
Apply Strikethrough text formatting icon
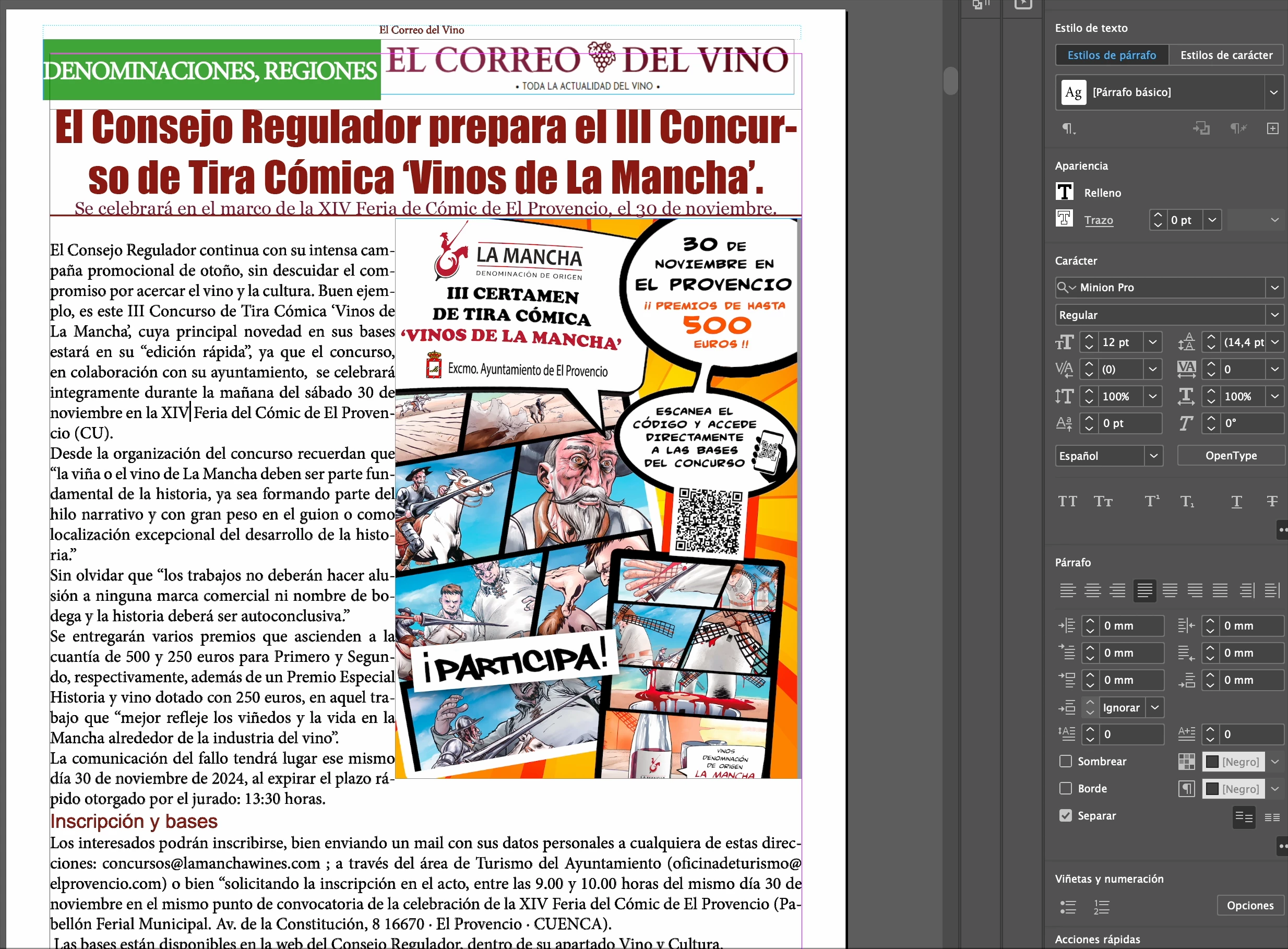pos(1272,502)
